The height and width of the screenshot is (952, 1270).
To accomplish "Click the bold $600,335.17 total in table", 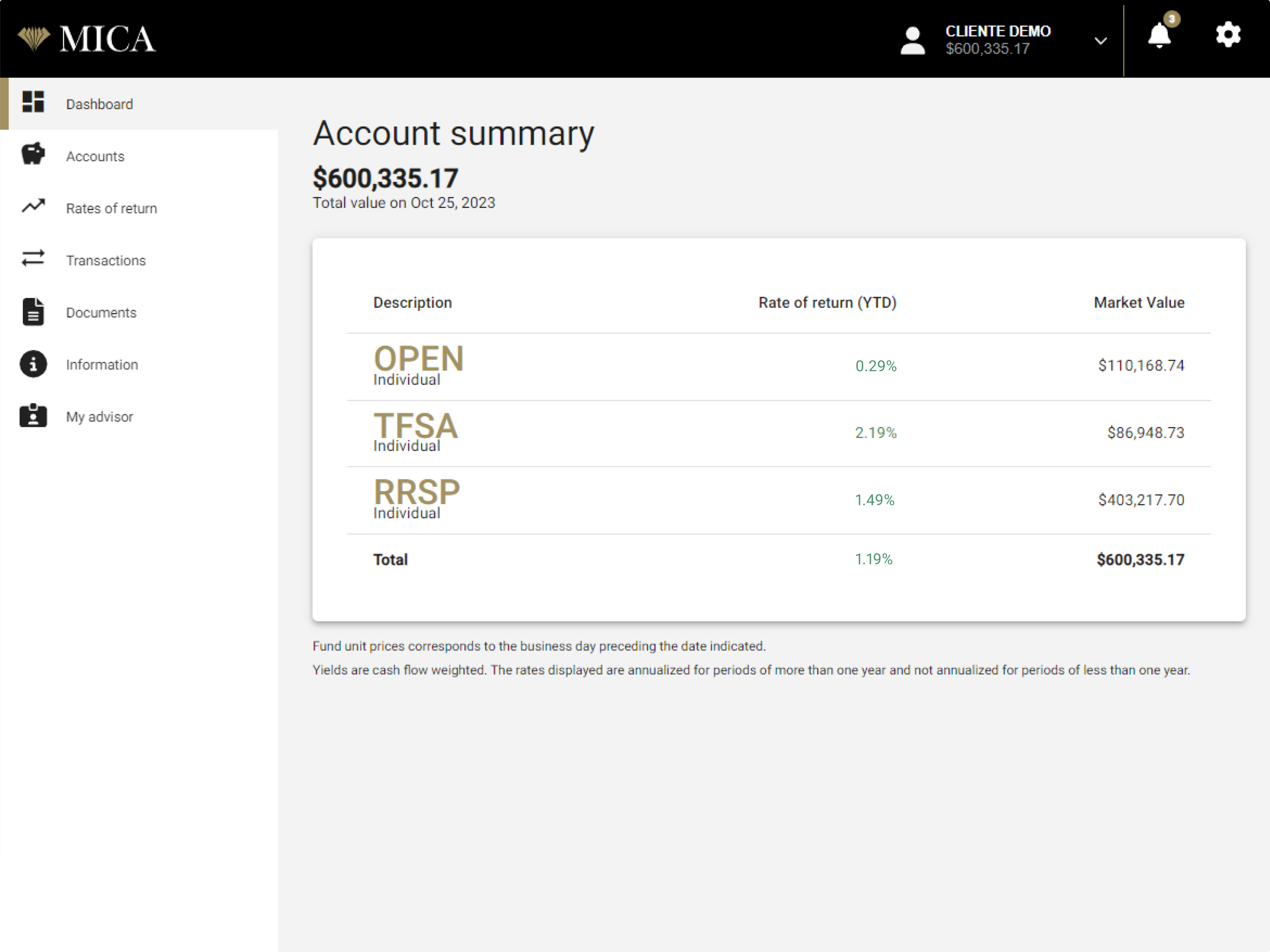I will 1141,560.
